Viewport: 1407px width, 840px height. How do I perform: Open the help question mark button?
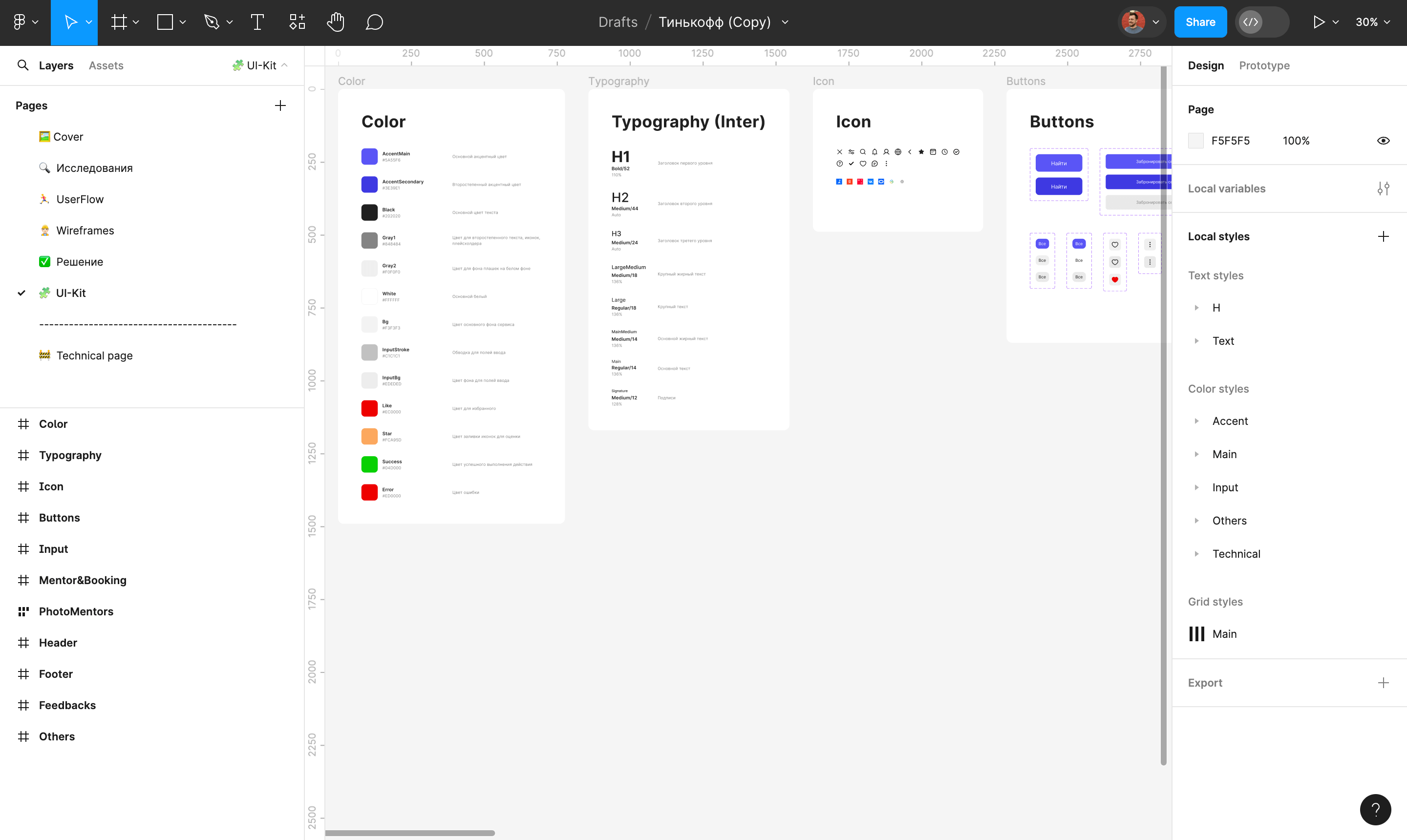point(1375,809)
